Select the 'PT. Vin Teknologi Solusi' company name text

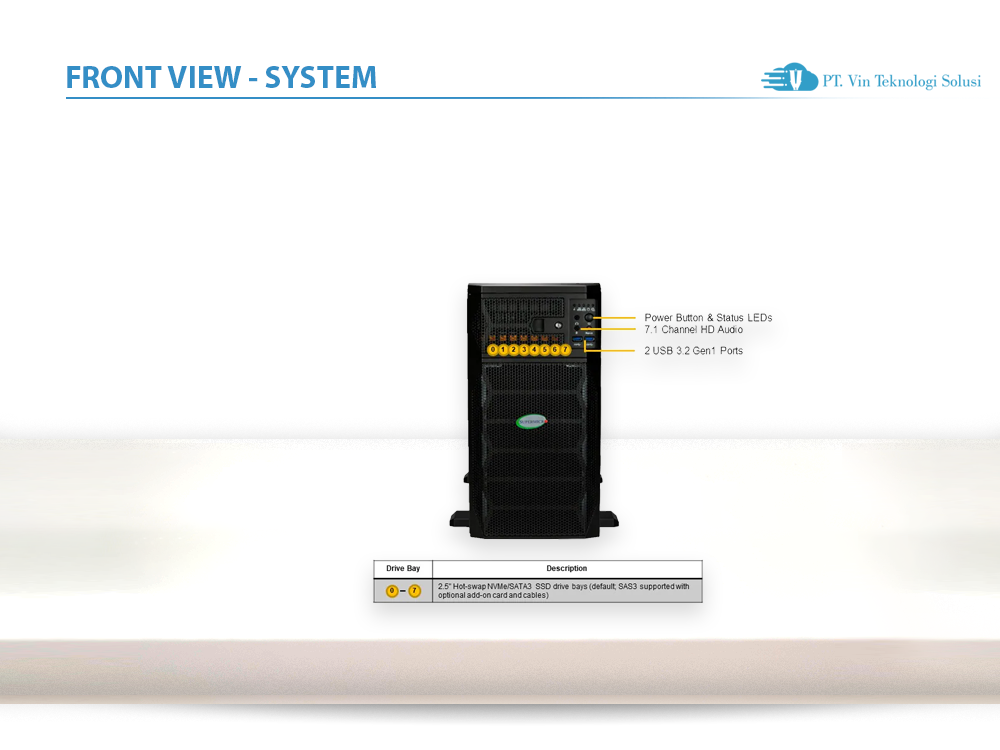[x=902, y=81]
